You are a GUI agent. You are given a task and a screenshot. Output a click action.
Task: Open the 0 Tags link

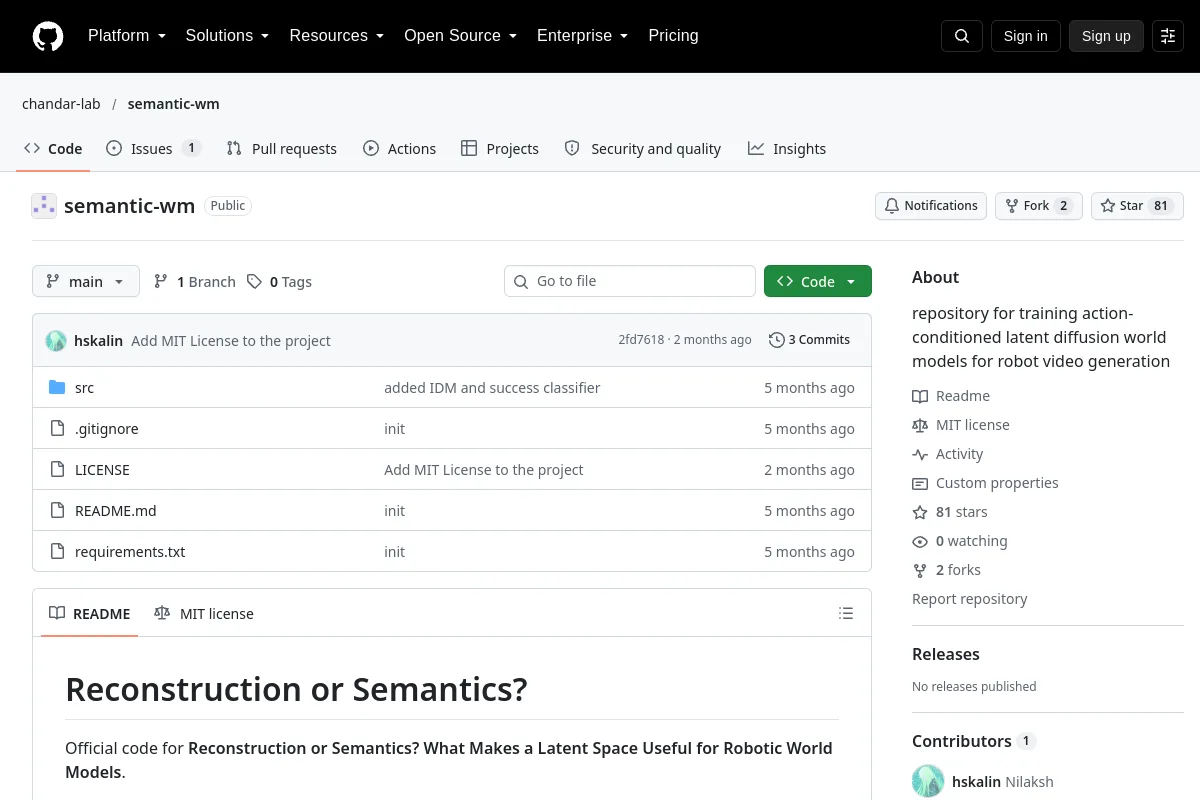280,282
